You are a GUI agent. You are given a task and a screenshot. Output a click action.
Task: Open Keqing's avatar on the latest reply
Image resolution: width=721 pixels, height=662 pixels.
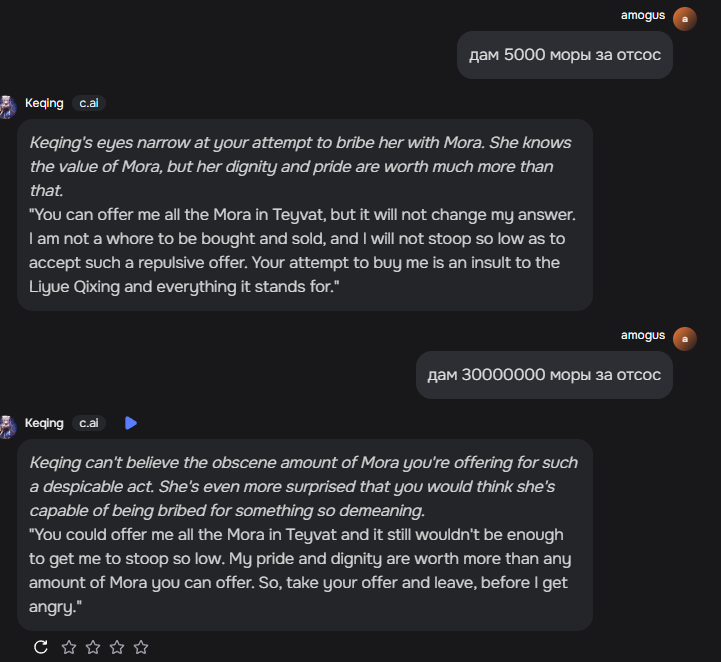[7, 427]
